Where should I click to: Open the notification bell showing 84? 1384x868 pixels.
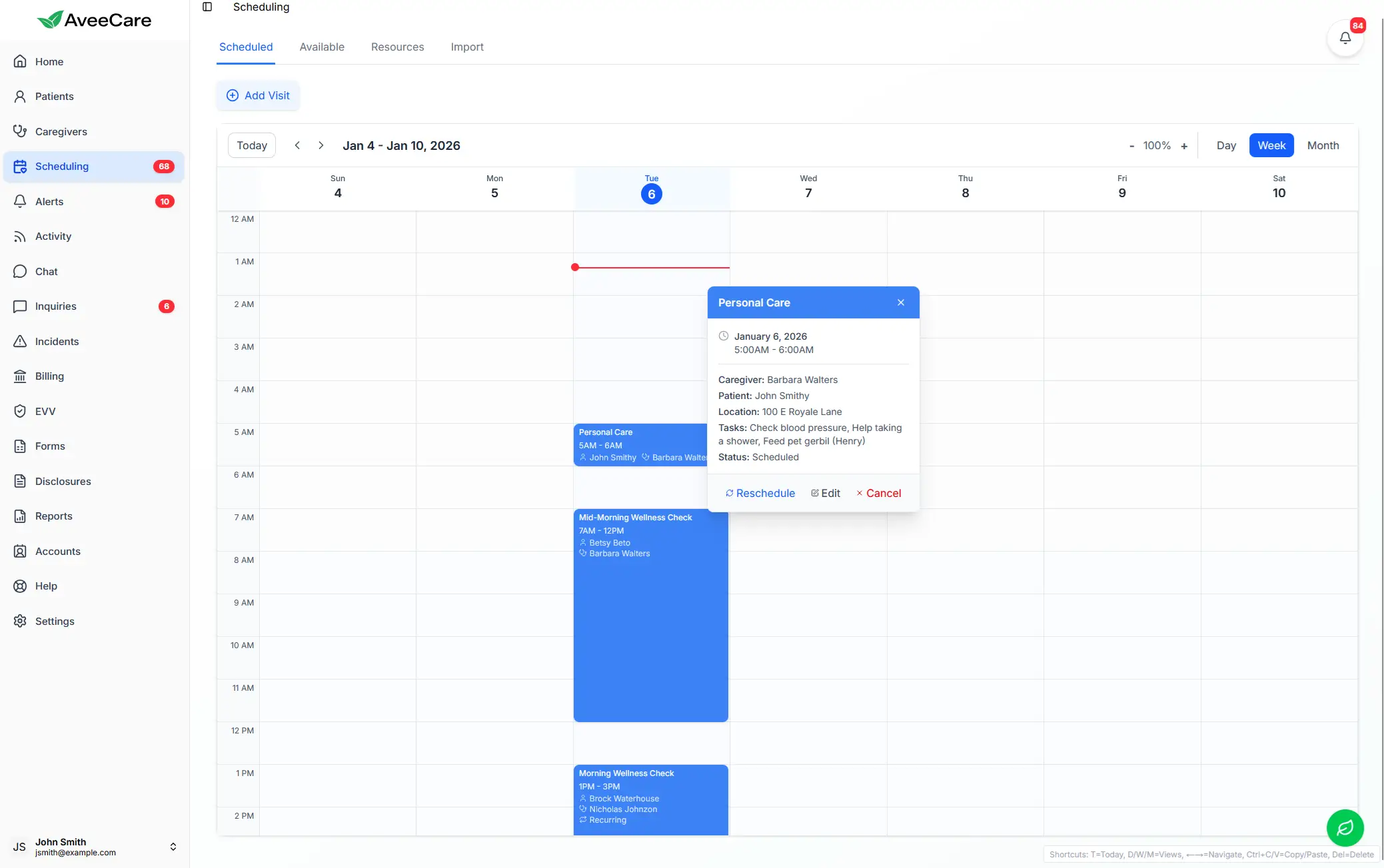tap(1345, 38)
